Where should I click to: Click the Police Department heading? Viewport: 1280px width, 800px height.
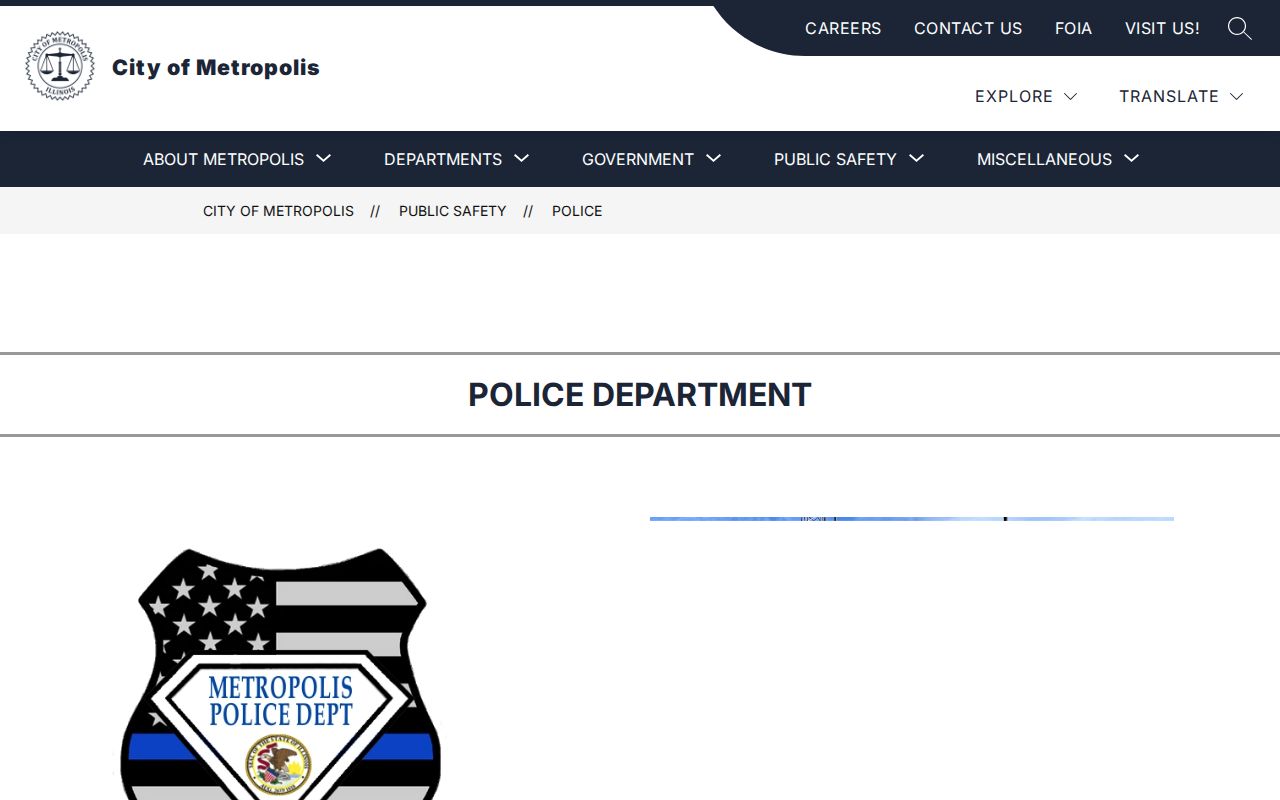coord(640,394)
